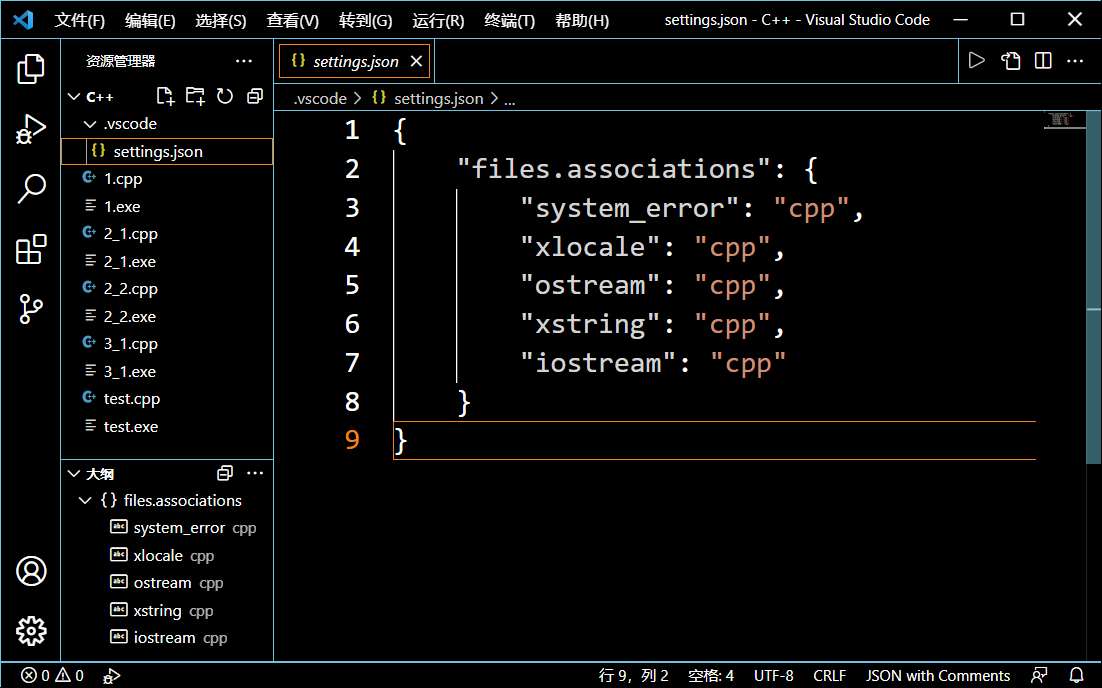Open the Extensions view icon
1102x688 pixels.
(31, 249)
